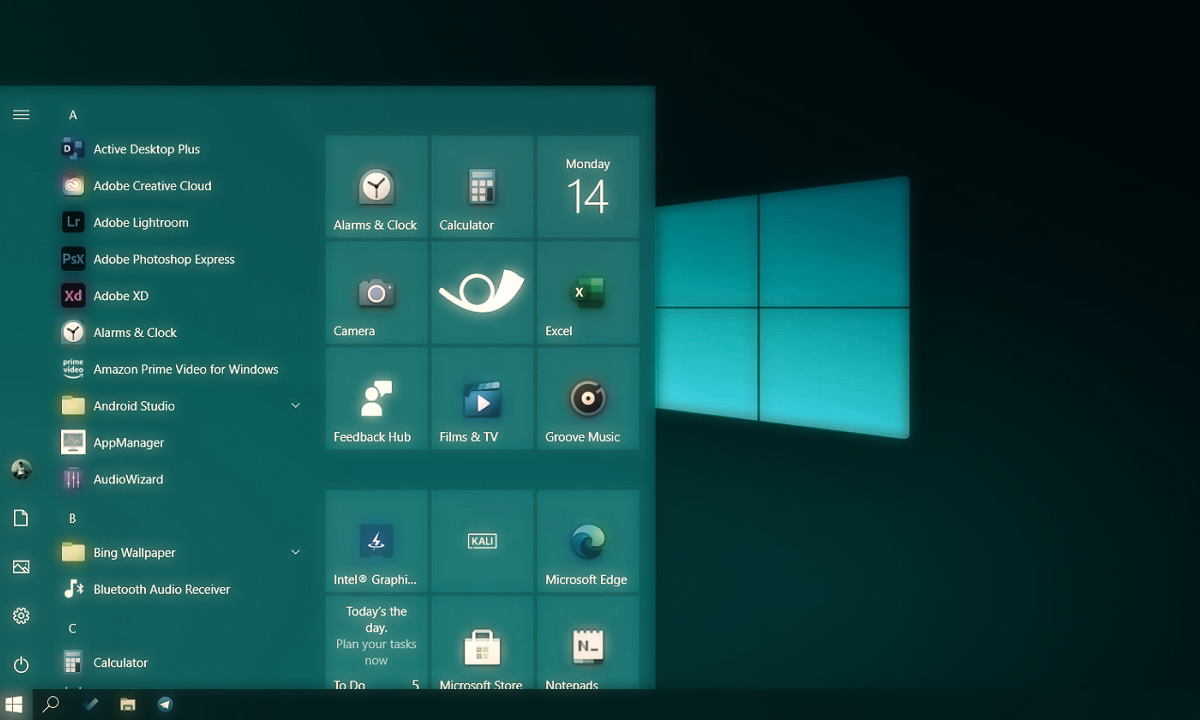Expand the Bing Wallpaper folder
The image size is (1200, 720).
click(x=295, y=551)
